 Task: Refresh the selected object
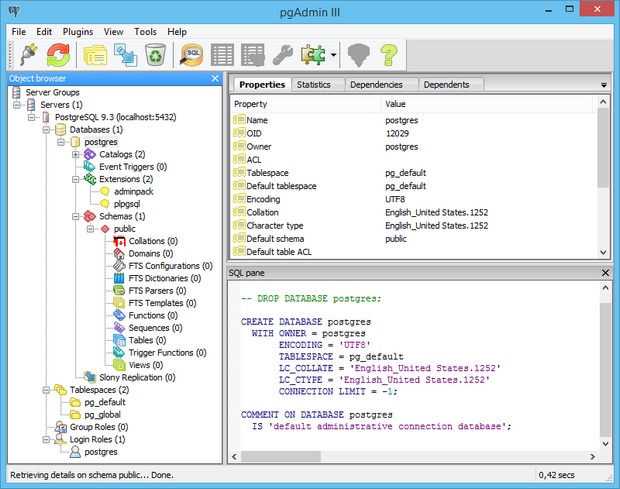pos(58,55)
